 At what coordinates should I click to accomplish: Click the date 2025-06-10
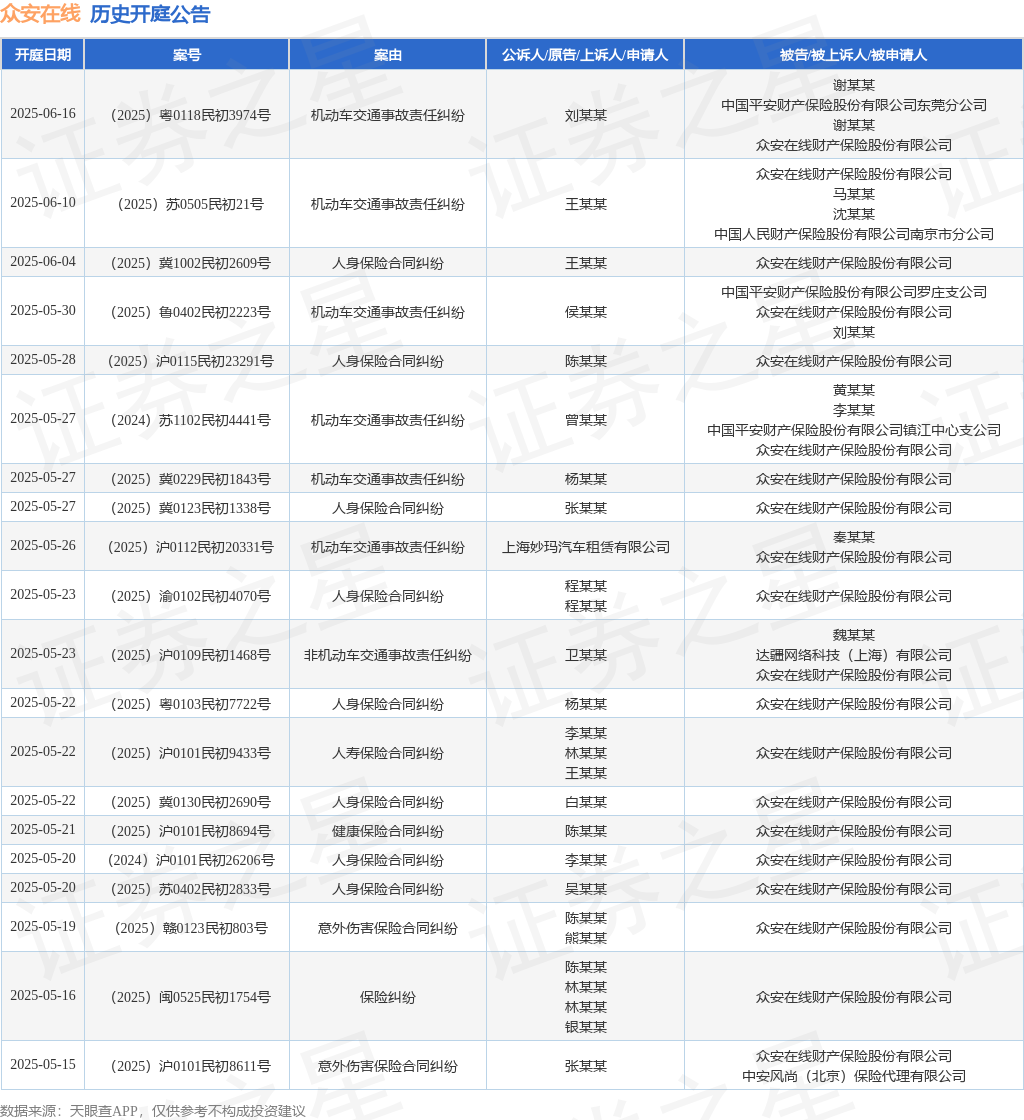pos(43,203)
